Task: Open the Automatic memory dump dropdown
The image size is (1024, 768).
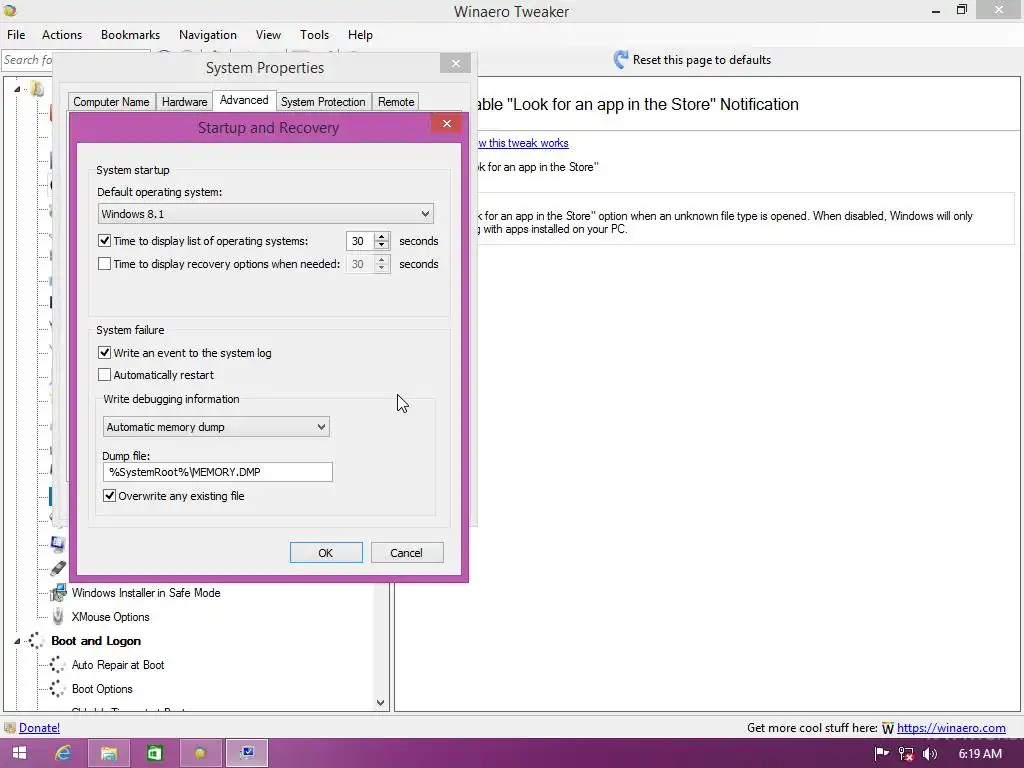Action: 216,426
